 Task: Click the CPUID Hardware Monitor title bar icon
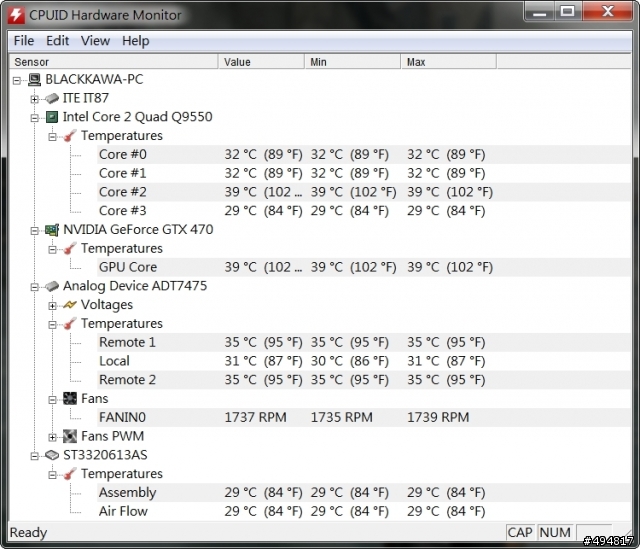point(16,15)
